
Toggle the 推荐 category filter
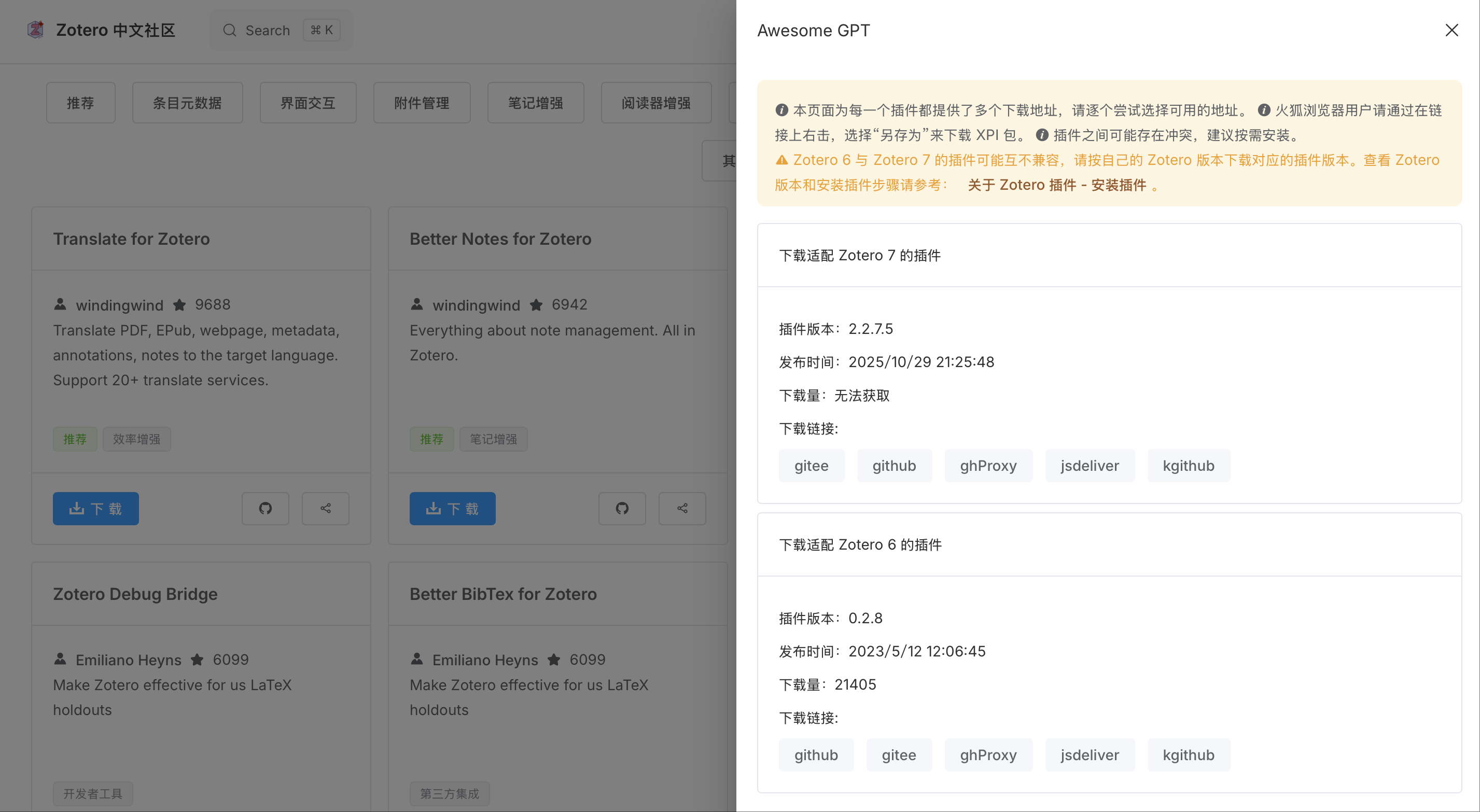80,102
